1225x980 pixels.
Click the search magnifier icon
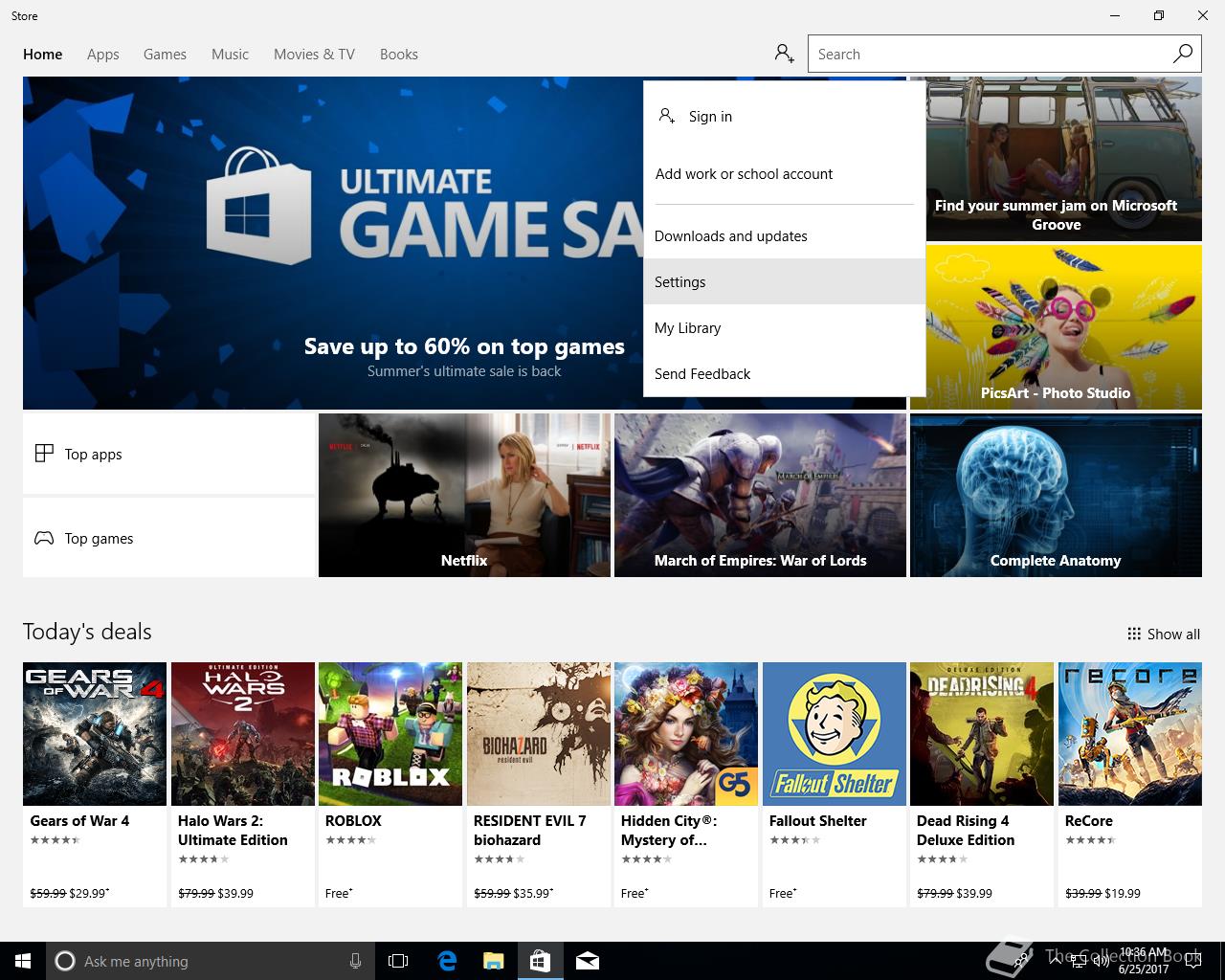[1183, 54]
